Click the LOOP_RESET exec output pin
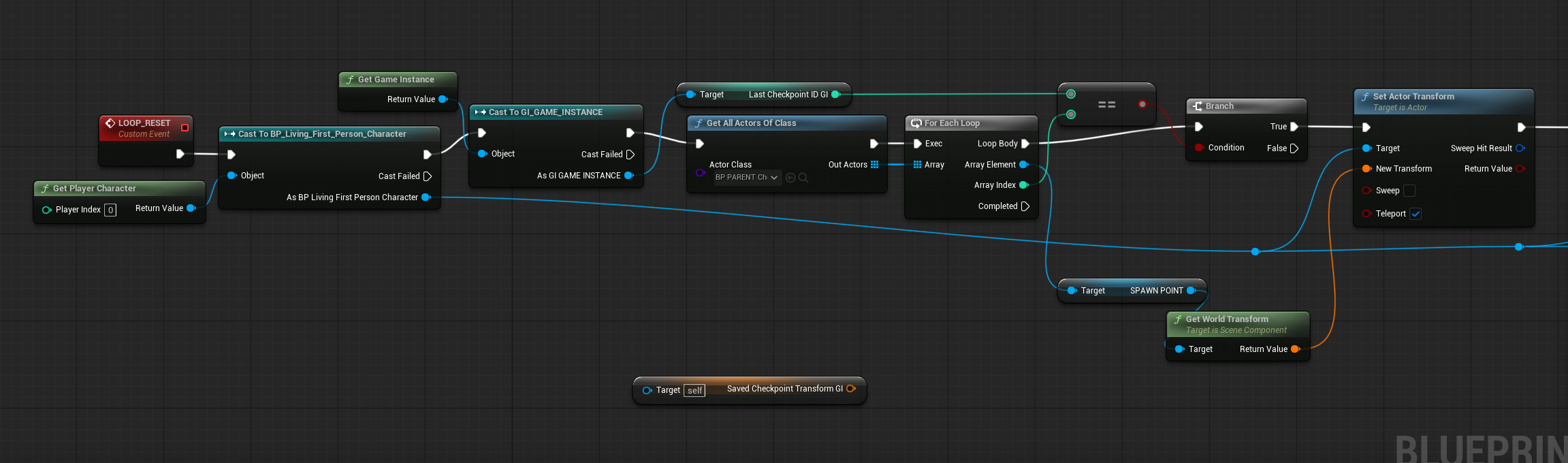 click(180, 154)
